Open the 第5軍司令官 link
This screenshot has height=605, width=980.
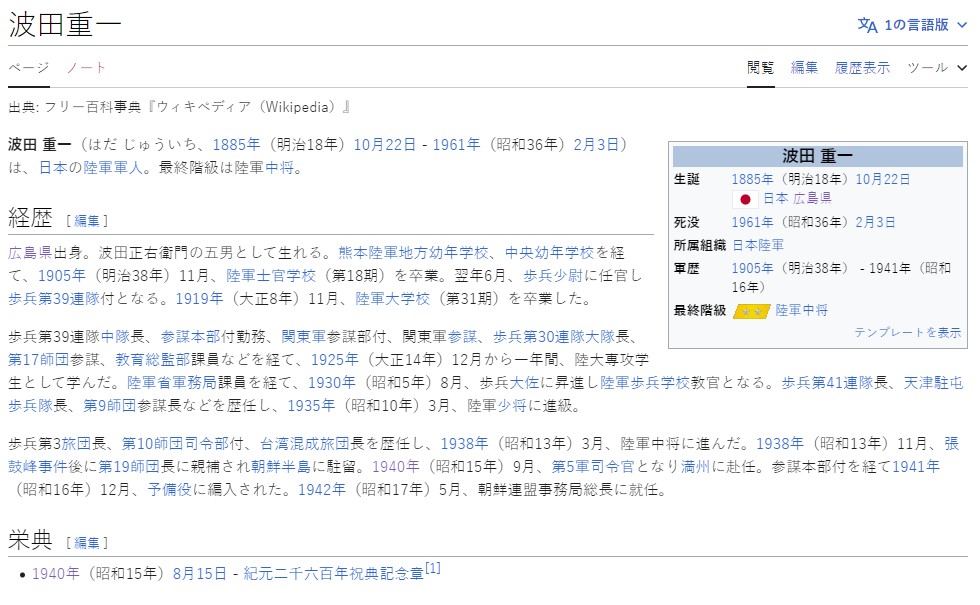[x=592, y=467]
